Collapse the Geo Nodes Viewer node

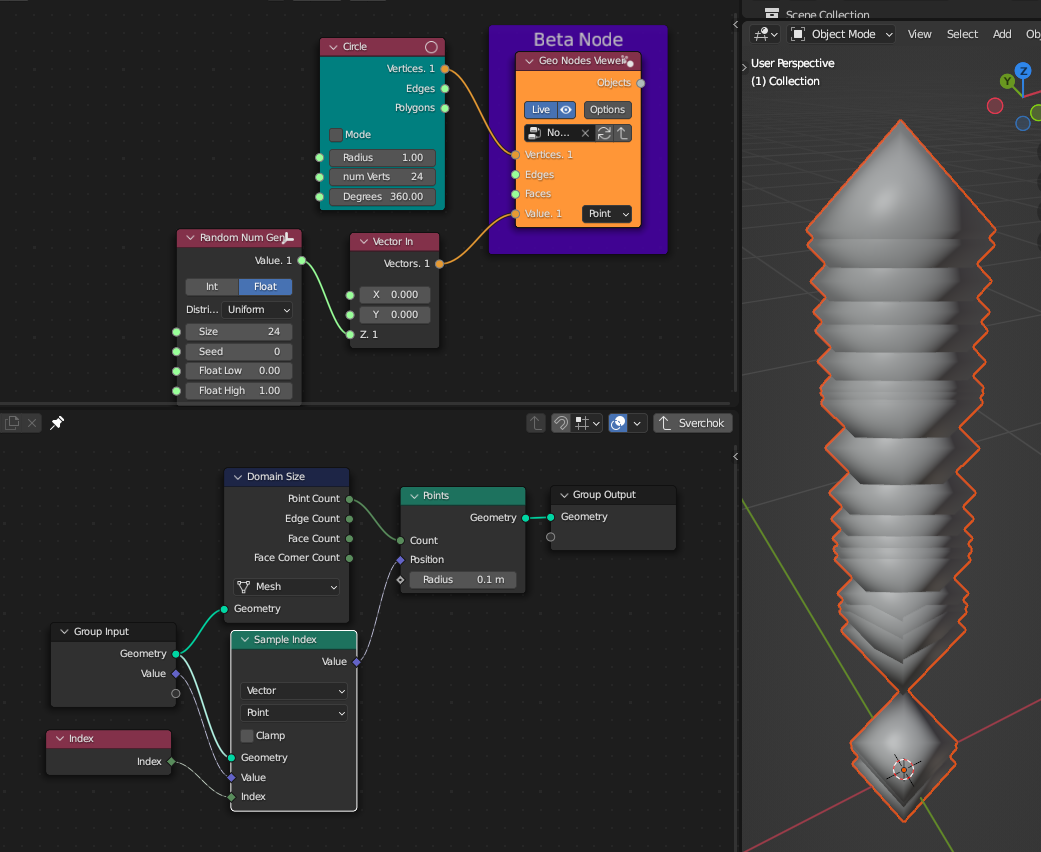coord(529,61)
